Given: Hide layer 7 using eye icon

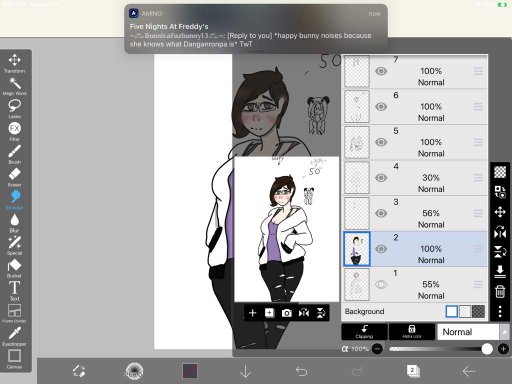Looking at the screenshot, I should click(381, 71).
